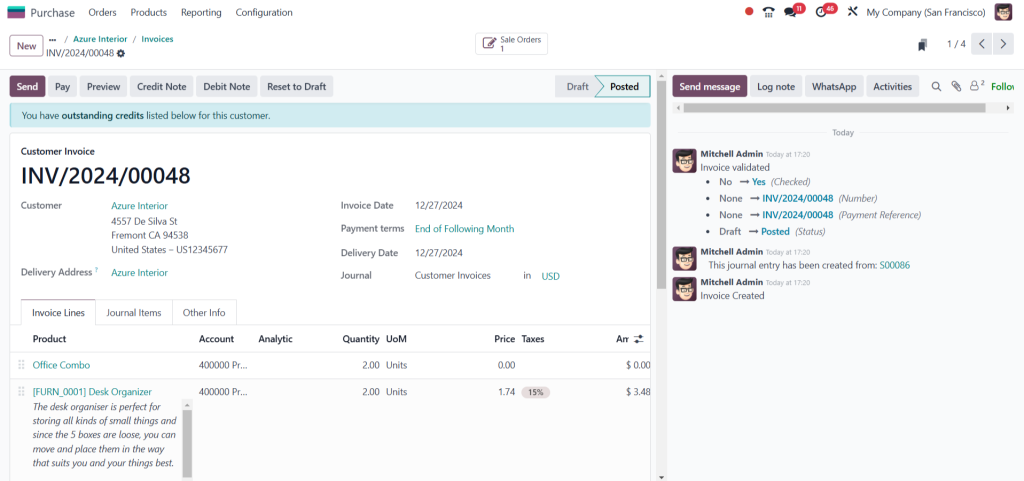
Task: Click the Sale Orders smart button
Action: tap(511, 44)
